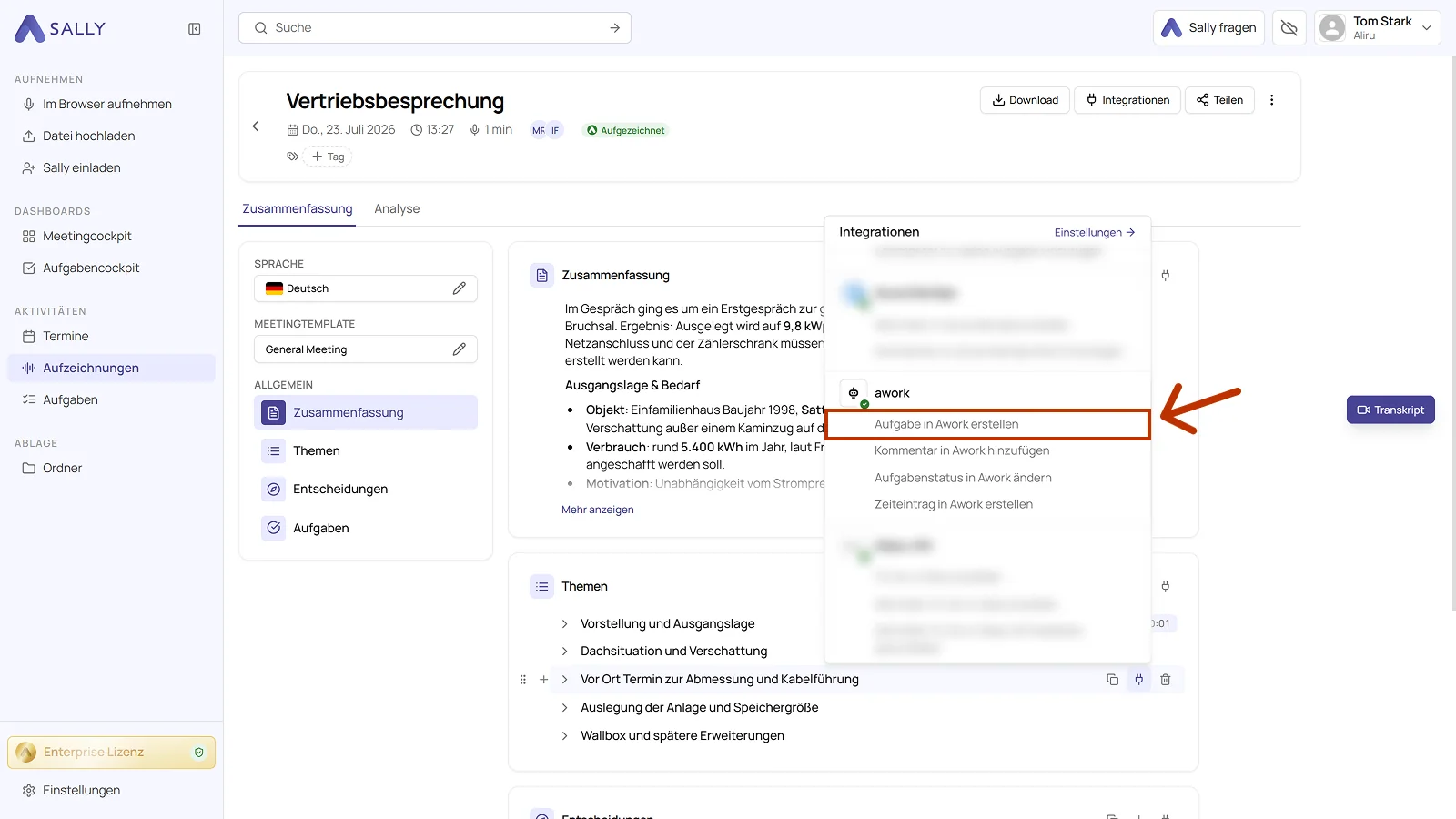Click the plug icon beside Zusammenfassung card
The width and height of the screenshot is (1456, 819).
coord(1166,276)
